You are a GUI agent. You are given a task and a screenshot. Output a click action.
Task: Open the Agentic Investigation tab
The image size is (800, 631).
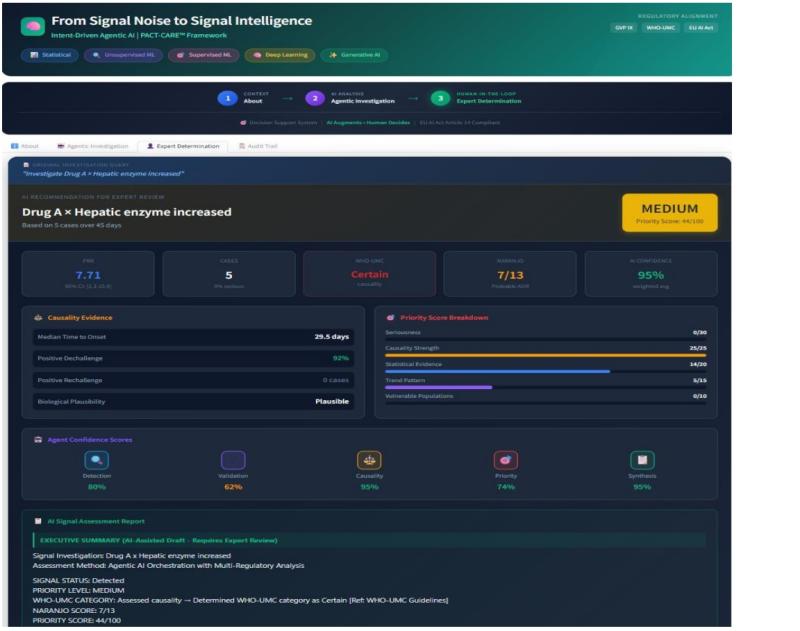94,146
